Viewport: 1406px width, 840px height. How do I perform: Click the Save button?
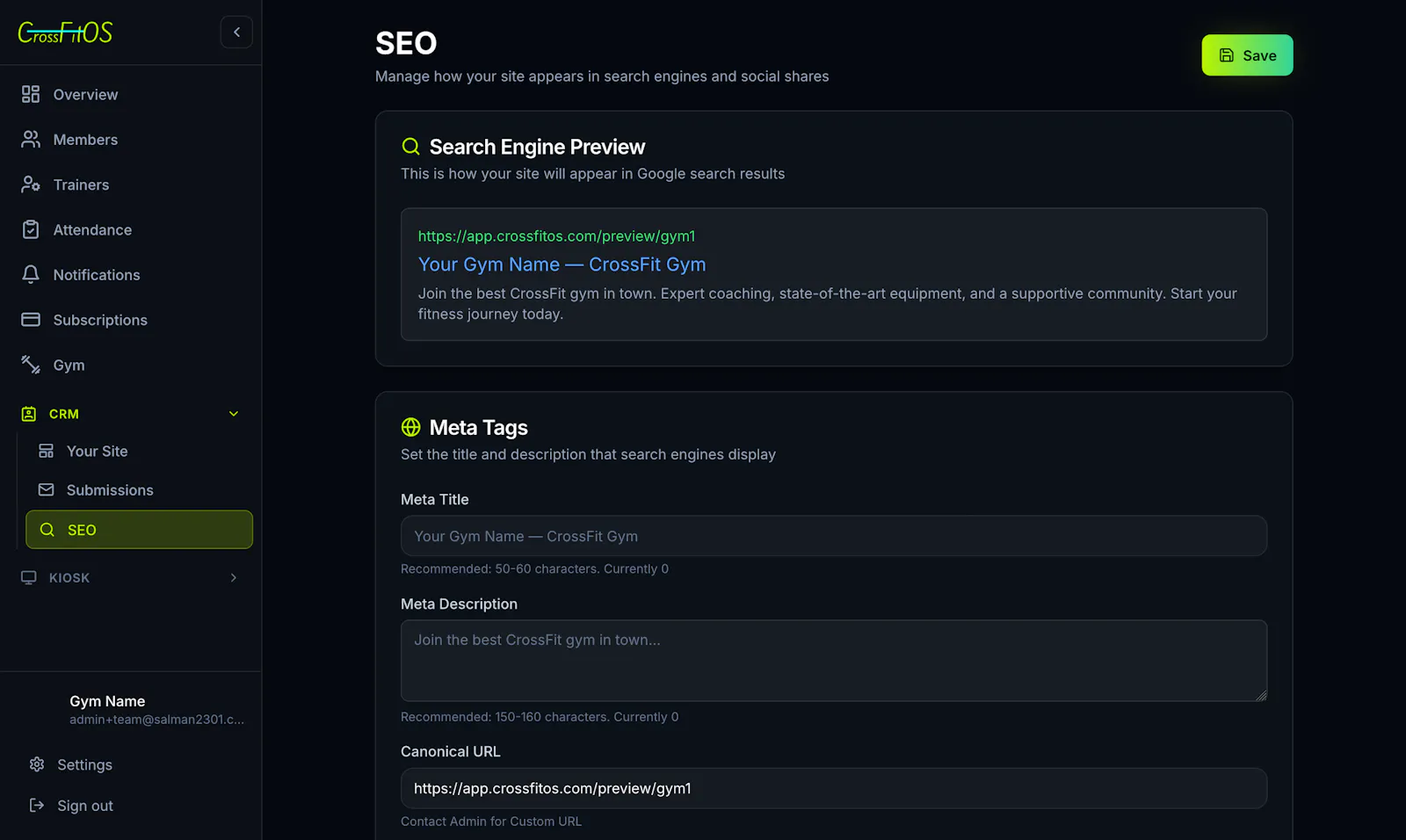pyautogui.click(x=1247, y=55)
